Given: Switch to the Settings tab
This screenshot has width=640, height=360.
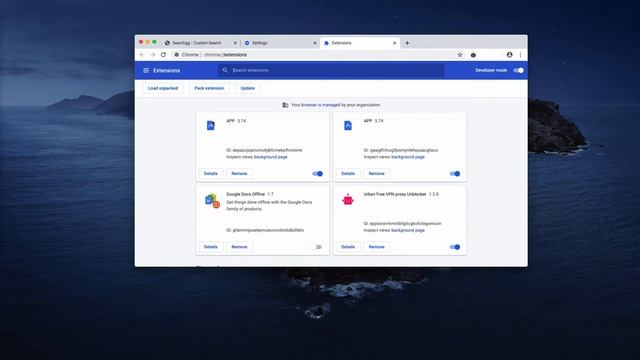Looking at the screenshot, I should point(280,43).
